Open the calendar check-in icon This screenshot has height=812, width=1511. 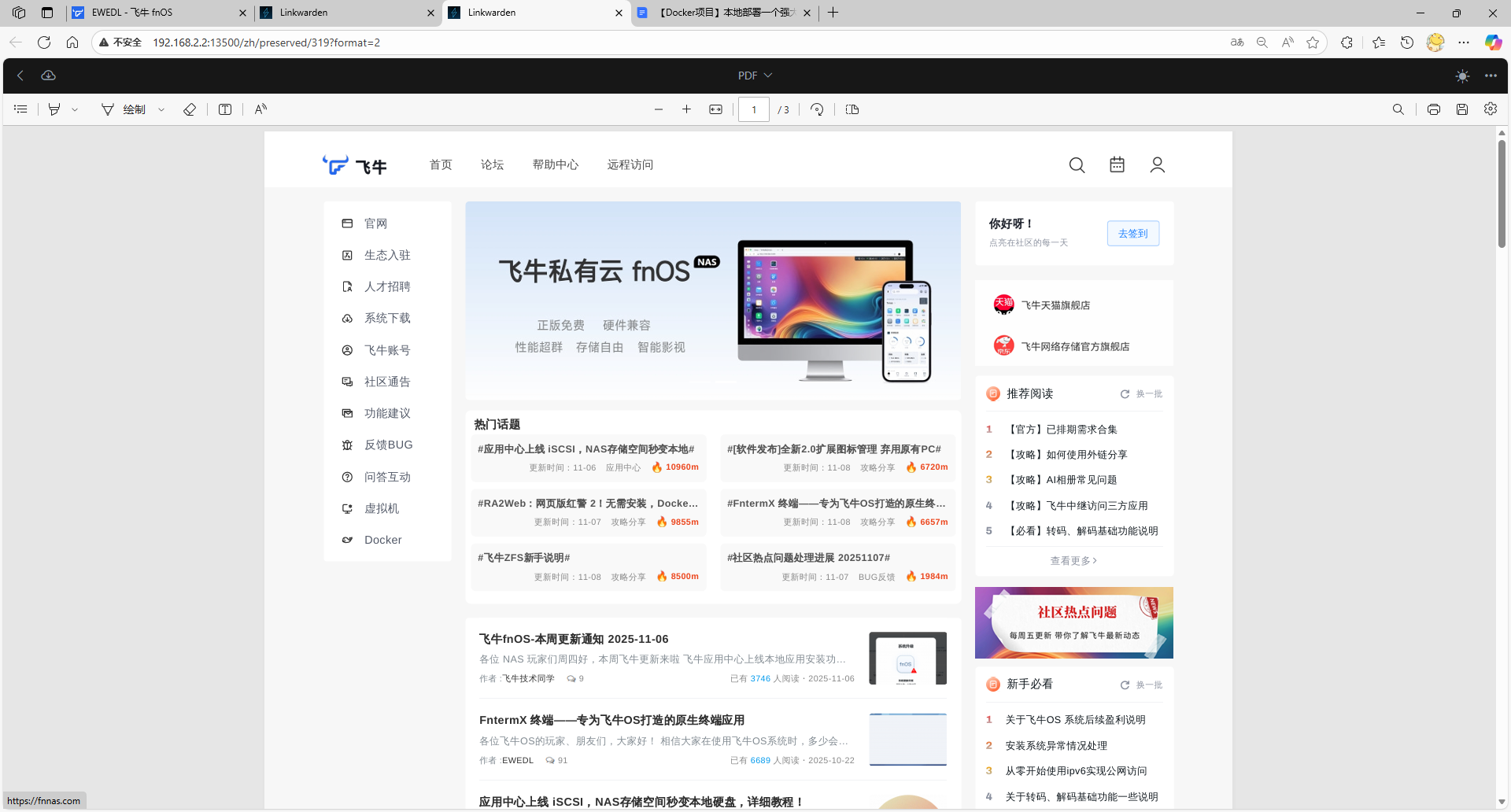1117,164
